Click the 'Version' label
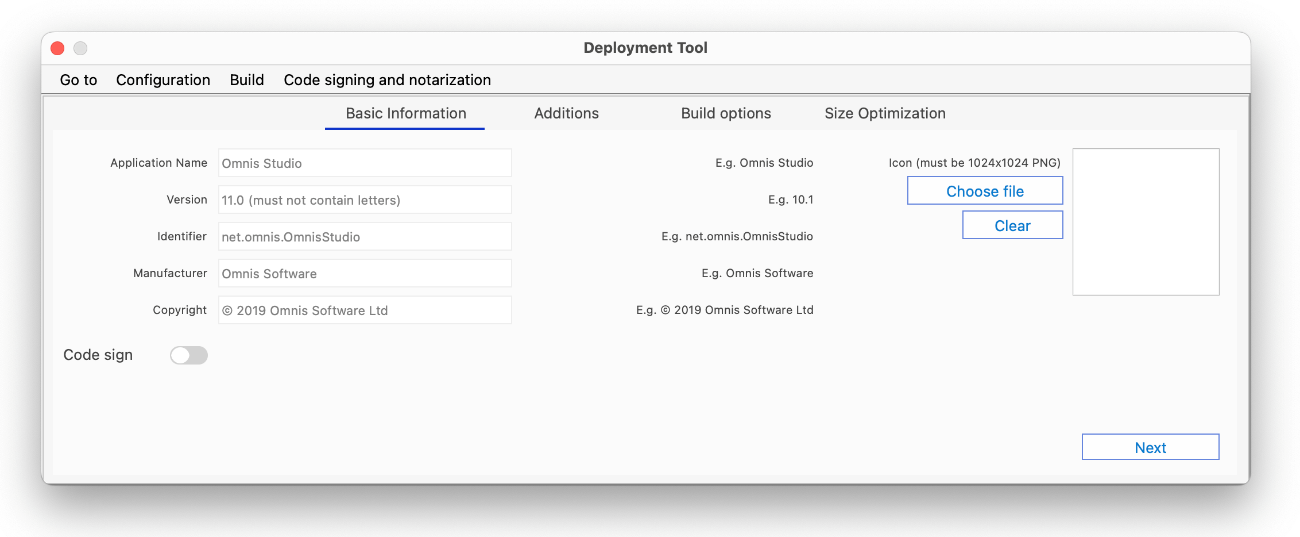This screenshot has height=537, width=1300. pos(187,200)
